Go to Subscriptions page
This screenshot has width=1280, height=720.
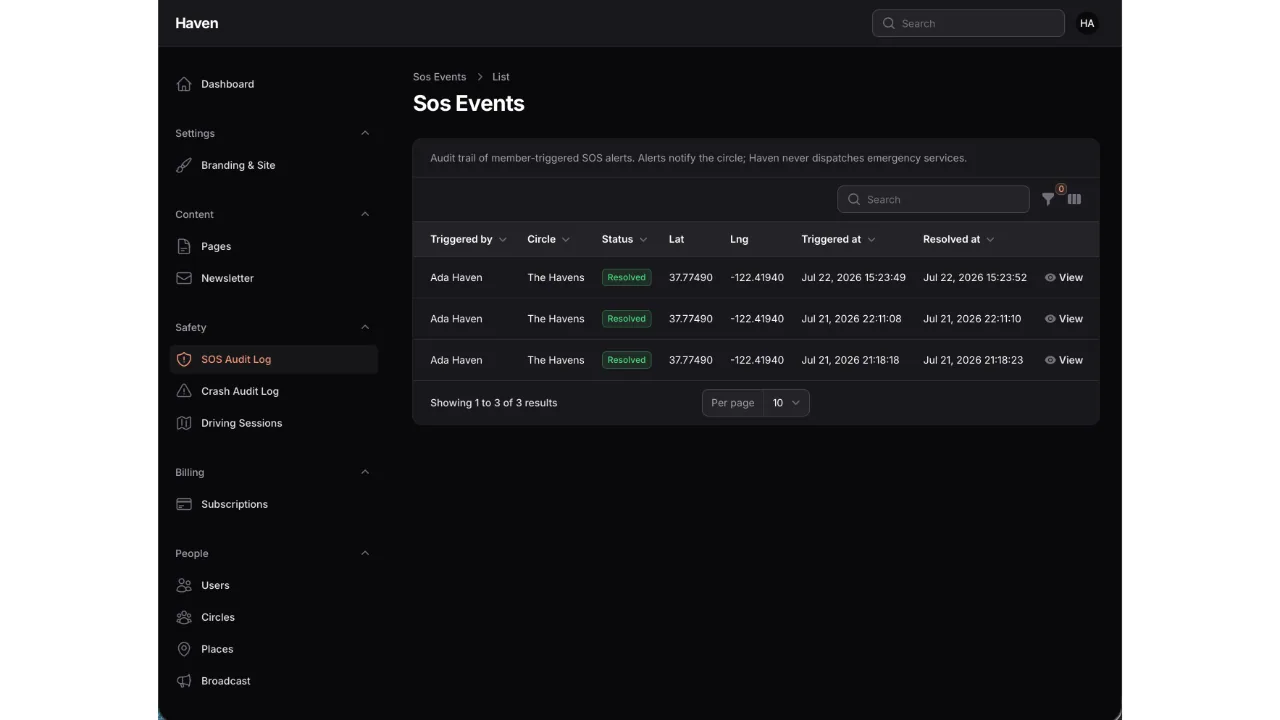click(x=273, y=504)
